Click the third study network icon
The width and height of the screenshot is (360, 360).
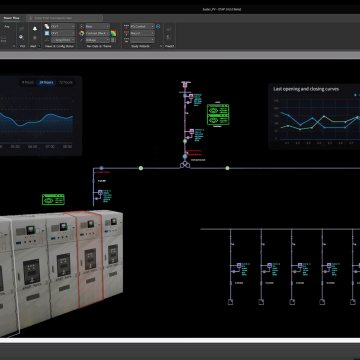[126, 40]
